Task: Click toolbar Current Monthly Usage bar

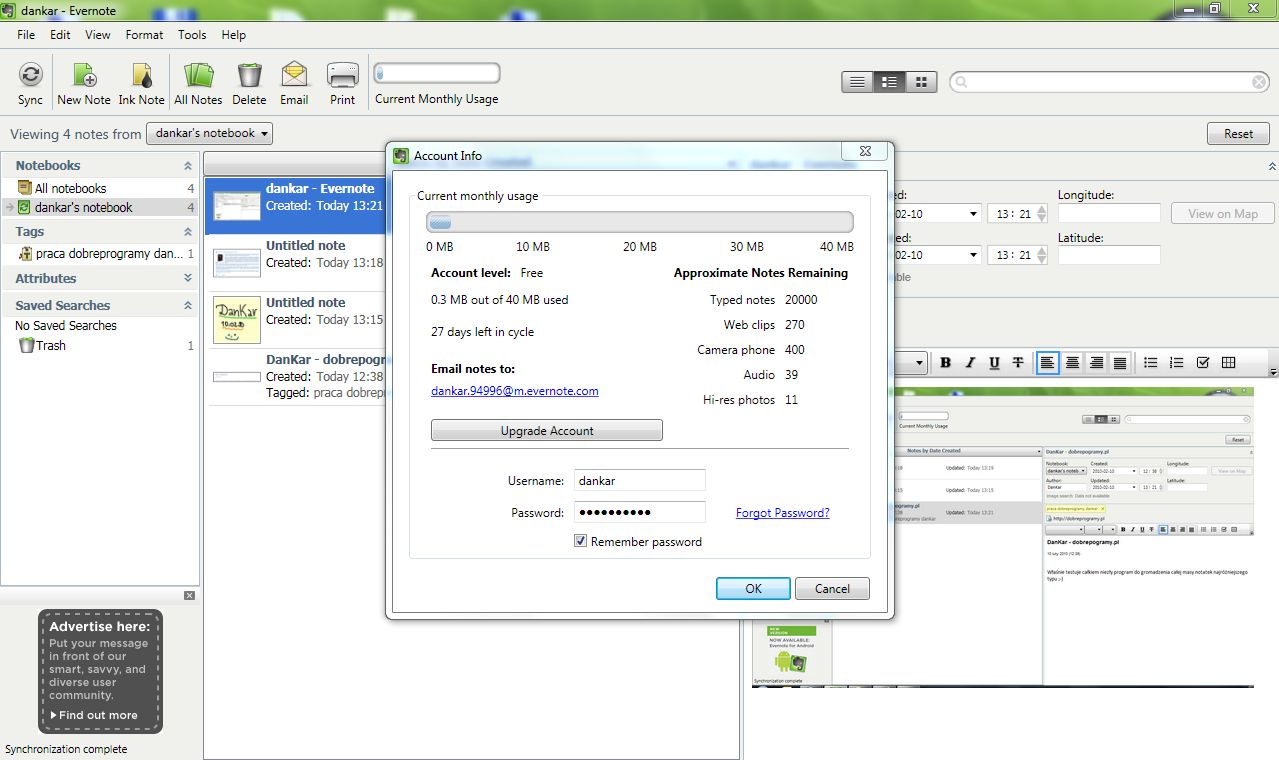Action: pyautogui.click(x=437, y=73)
